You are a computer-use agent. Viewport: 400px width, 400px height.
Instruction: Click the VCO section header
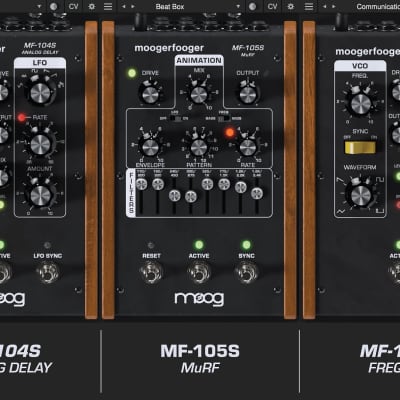[x=360, y=66]
